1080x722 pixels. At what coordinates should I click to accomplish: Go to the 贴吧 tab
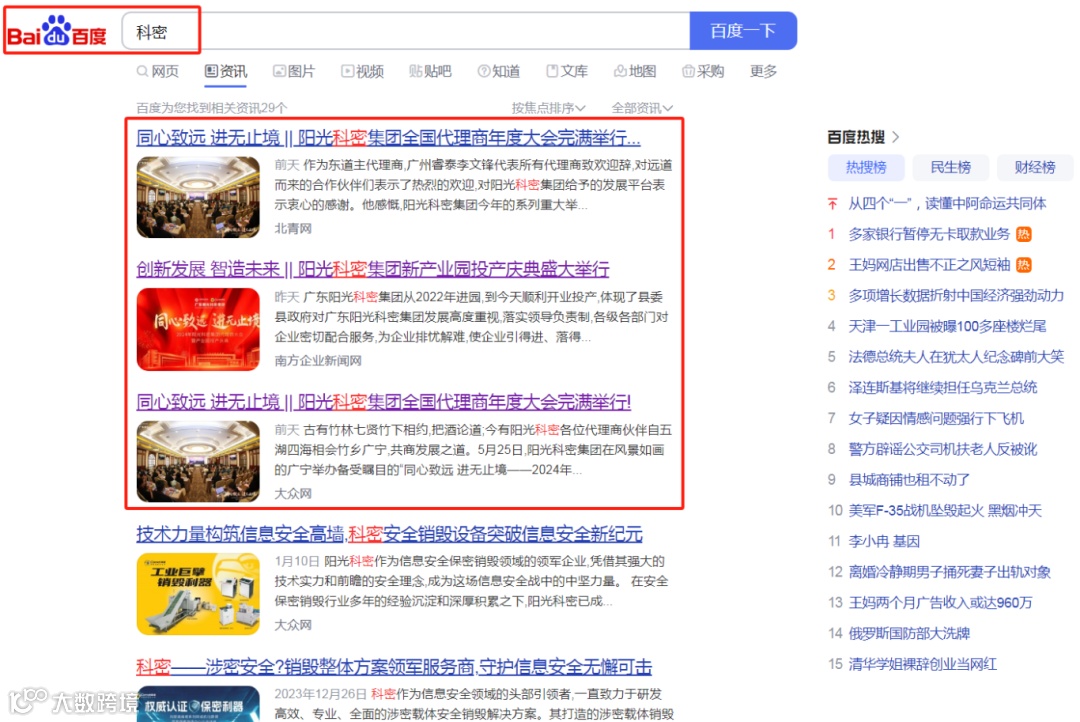click(x=430, y=71)
